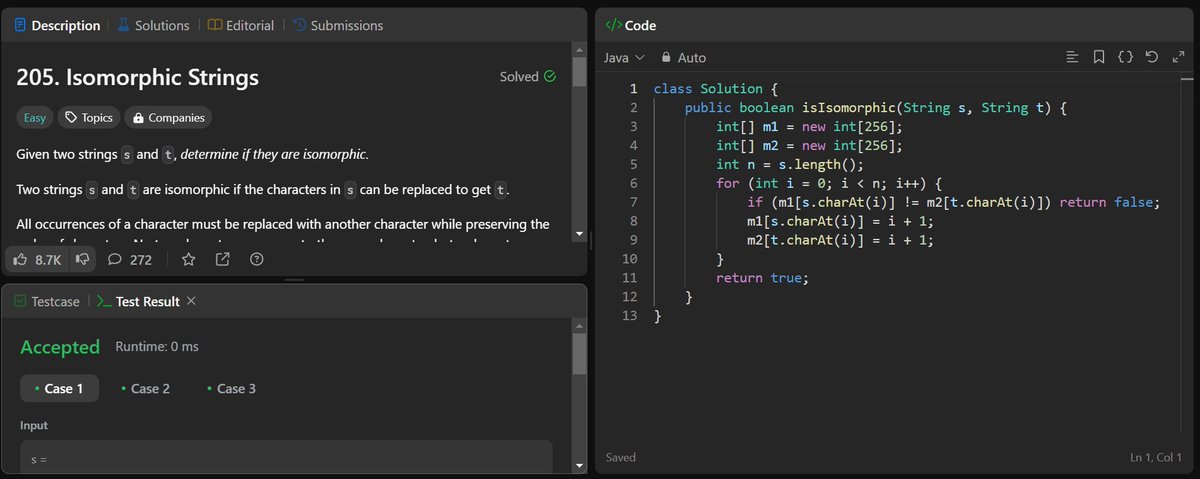1200x479 pixels.
Task: Switch to the Testcase tab
Action: (x=46, y=301)
